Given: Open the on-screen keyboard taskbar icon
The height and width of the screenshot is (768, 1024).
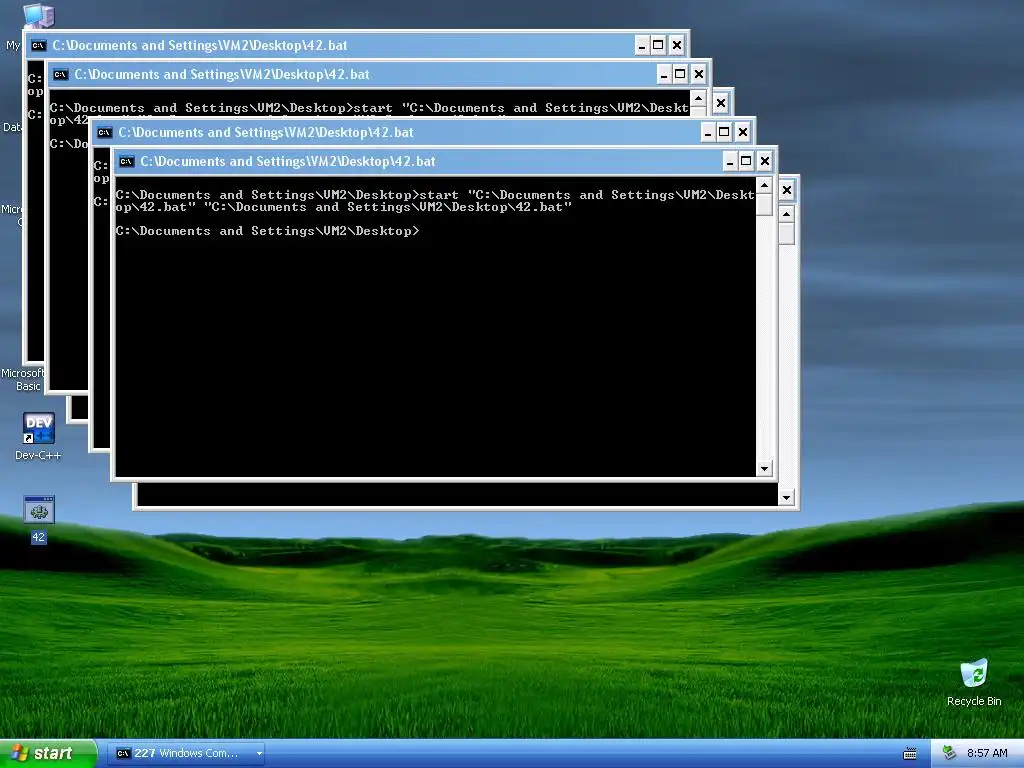Looking at the screenshot, I should click(909, 754).
